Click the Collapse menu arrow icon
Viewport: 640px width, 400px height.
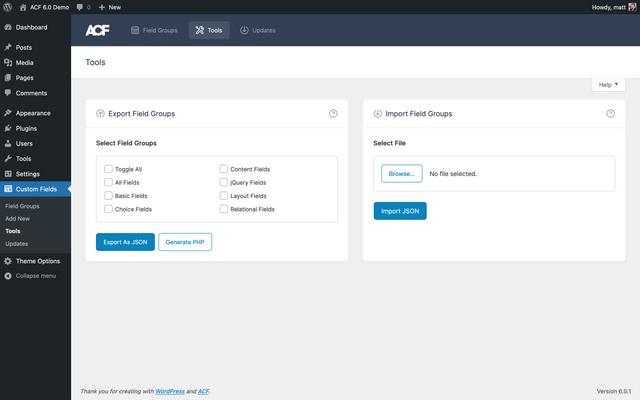[8, 276]
